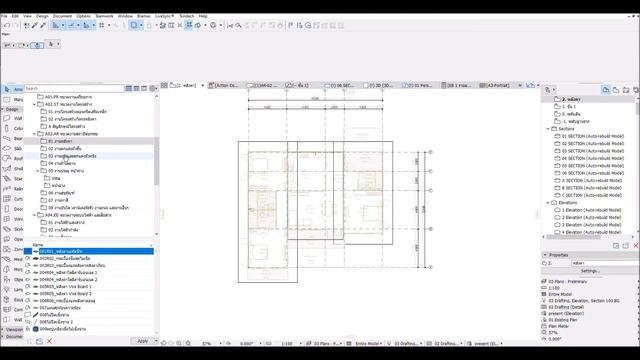640x360 pixels.
Task: Collapse the A04.EE folder
Action: click(34, 215)
